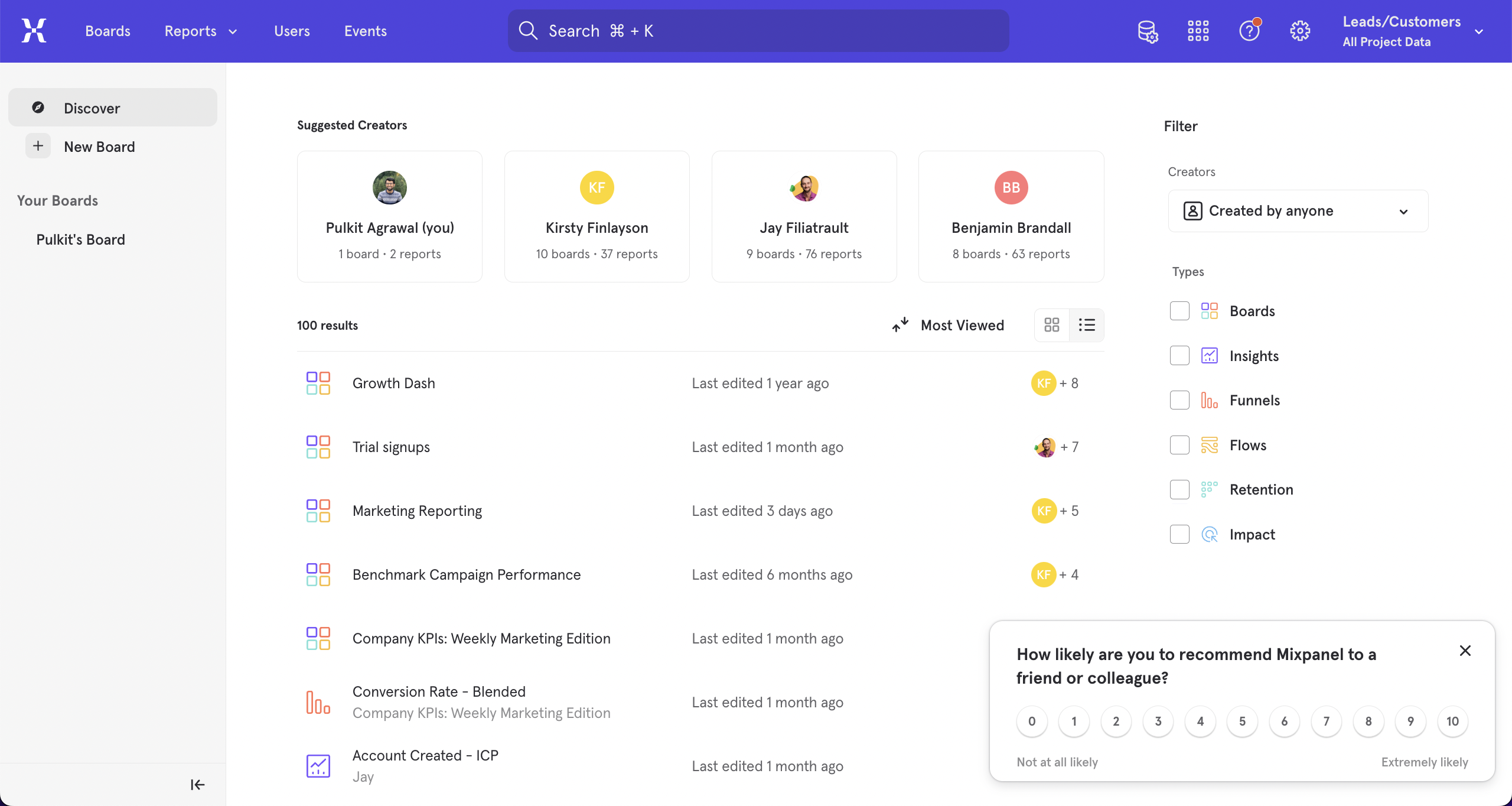Viewport: 1512px width, 806px height.
Task: Click KF avatar on Benchmark Campaign Performance row
Action: click(1044, 574)
